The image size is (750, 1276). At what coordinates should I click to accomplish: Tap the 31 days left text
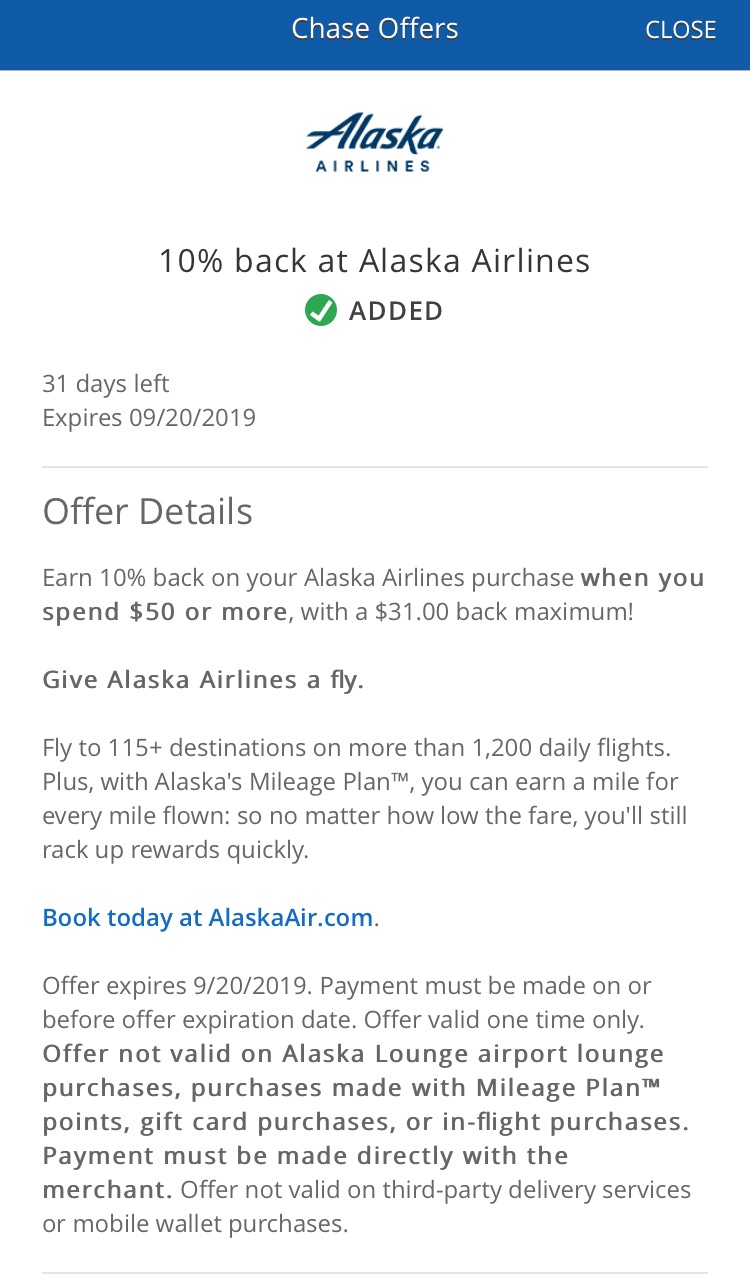(x=106, y=384)
